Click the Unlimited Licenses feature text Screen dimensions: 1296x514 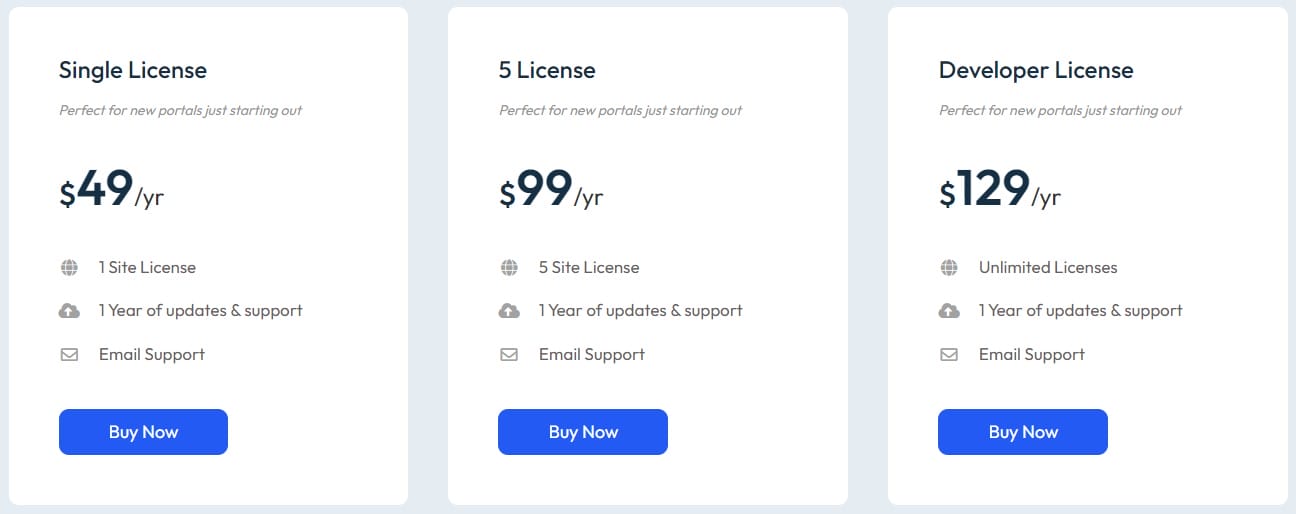click(x=1048, y=268)
